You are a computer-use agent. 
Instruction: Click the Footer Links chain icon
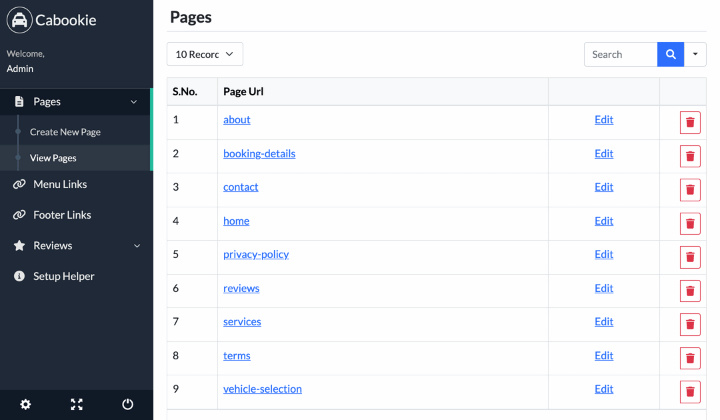19,215
